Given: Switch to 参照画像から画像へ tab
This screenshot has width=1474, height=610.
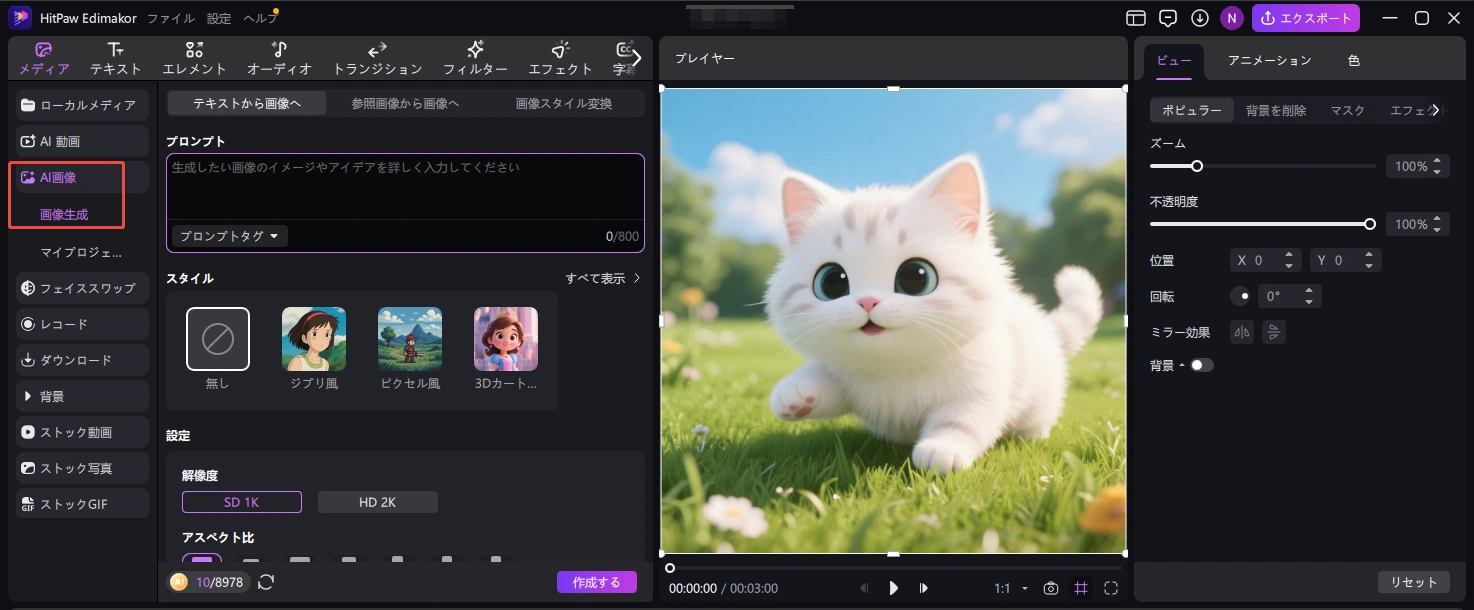Looking at the screenshot, I should click(405, 103).
